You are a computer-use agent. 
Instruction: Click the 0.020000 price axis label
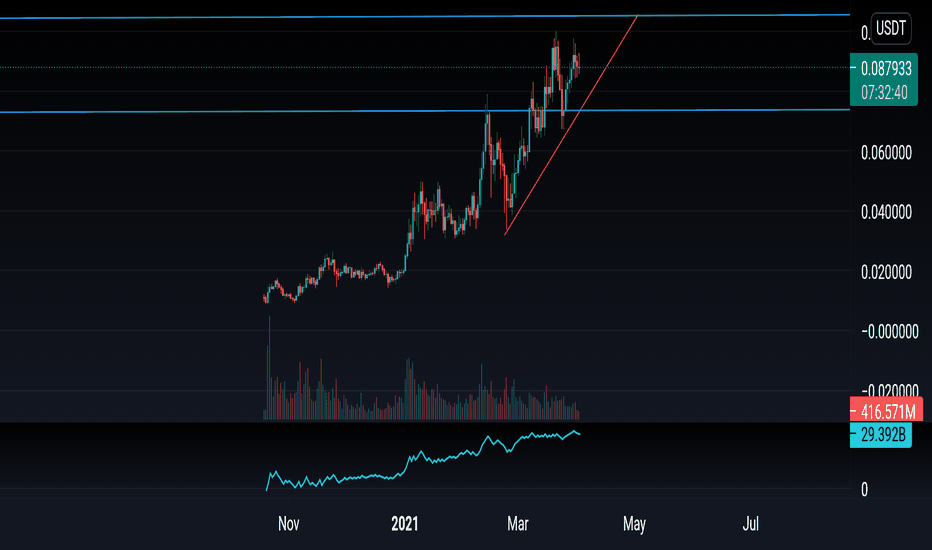point(886,272)
